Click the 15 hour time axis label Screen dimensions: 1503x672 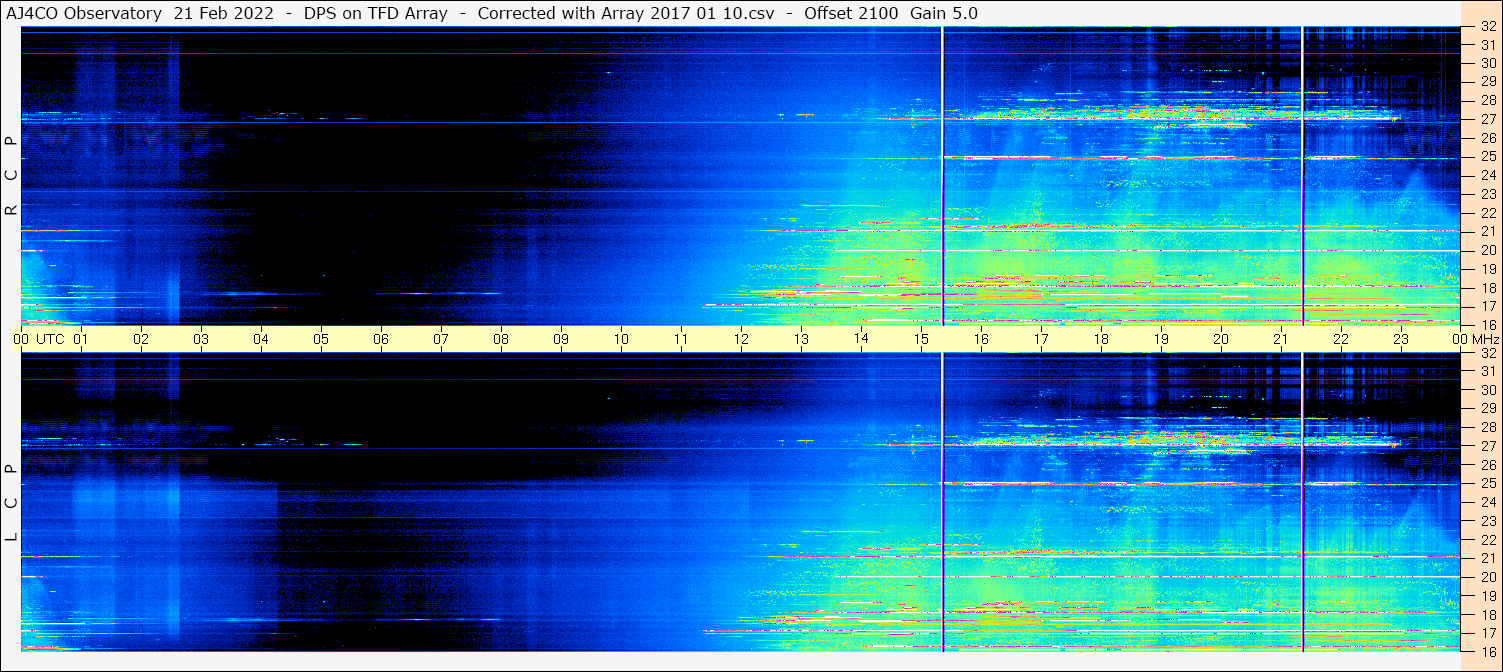click(921, 339)
